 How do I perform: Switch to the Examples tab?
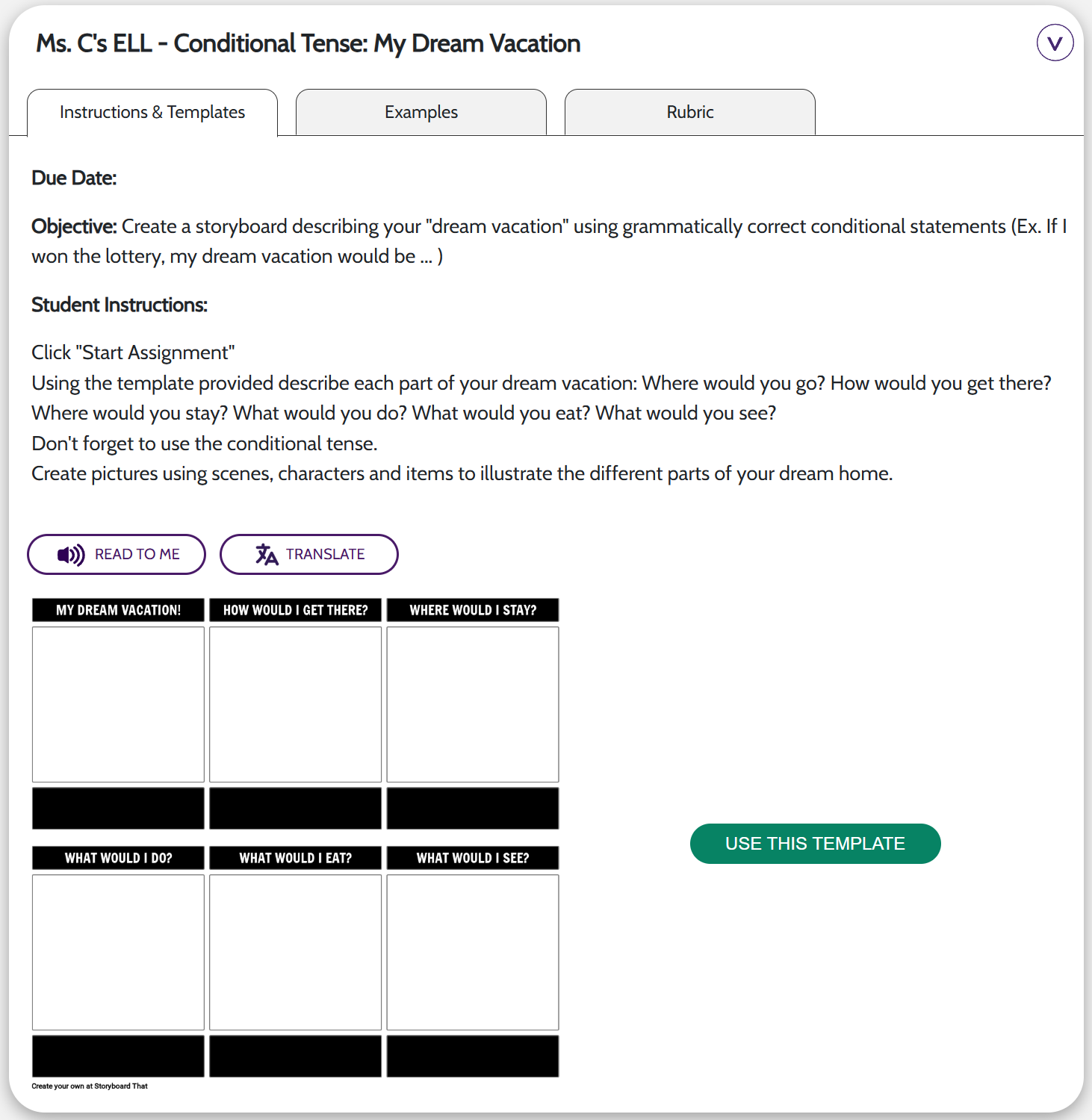pyautogui.click(x=421, y=113)
